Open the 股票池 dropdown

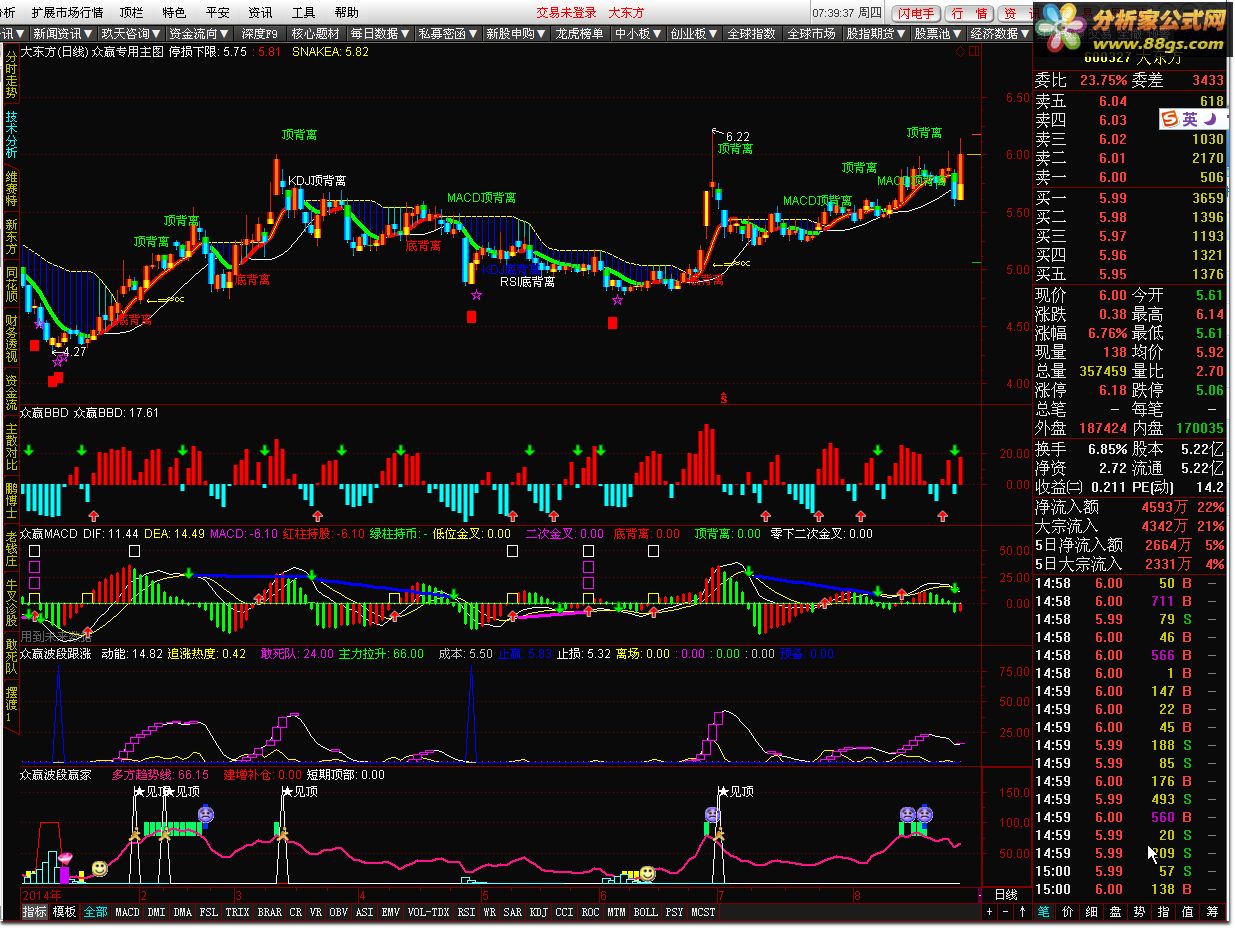[938, 33]
